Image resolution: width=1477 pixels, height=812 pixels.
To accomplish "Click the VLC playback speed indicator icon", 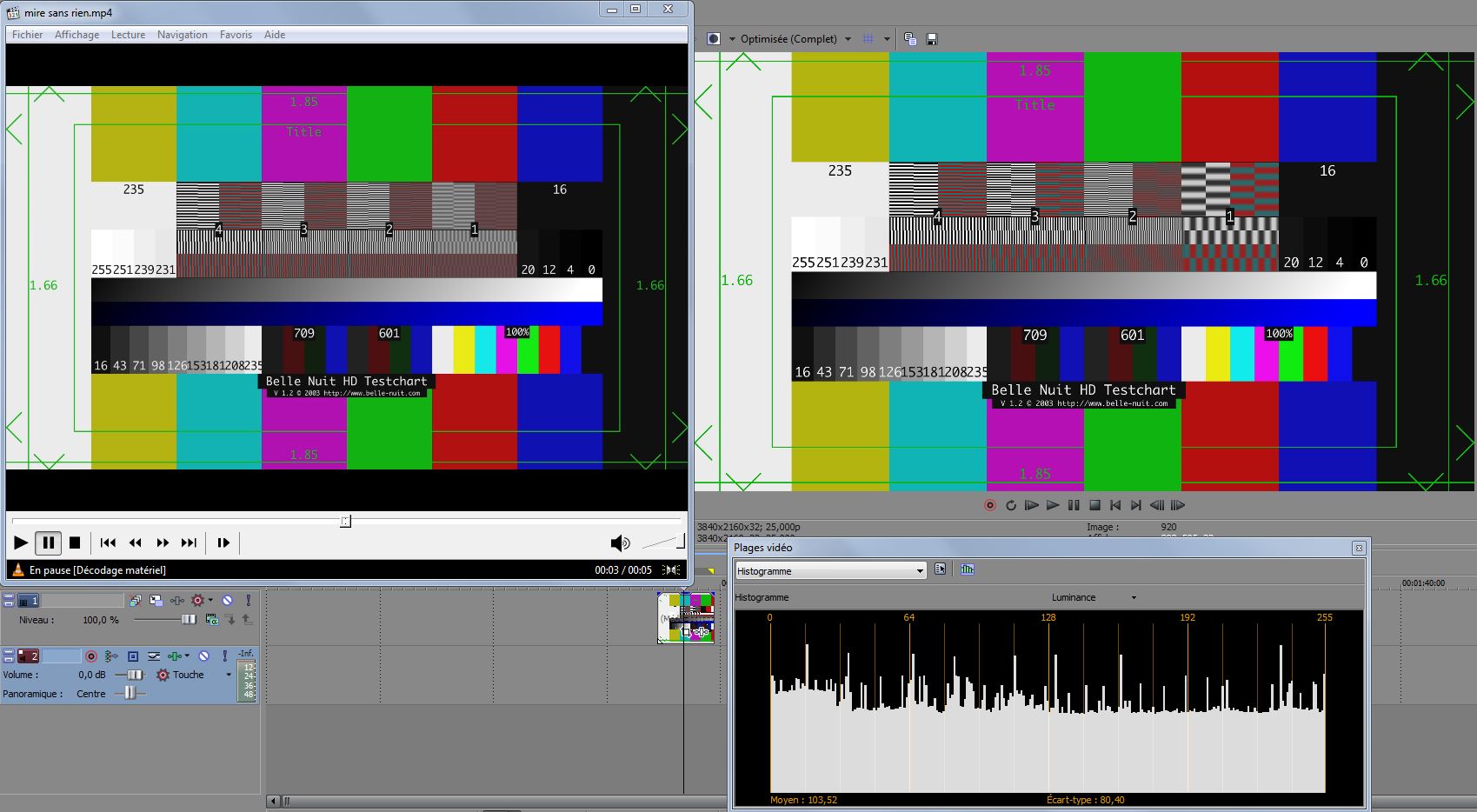I will point(672,570).
